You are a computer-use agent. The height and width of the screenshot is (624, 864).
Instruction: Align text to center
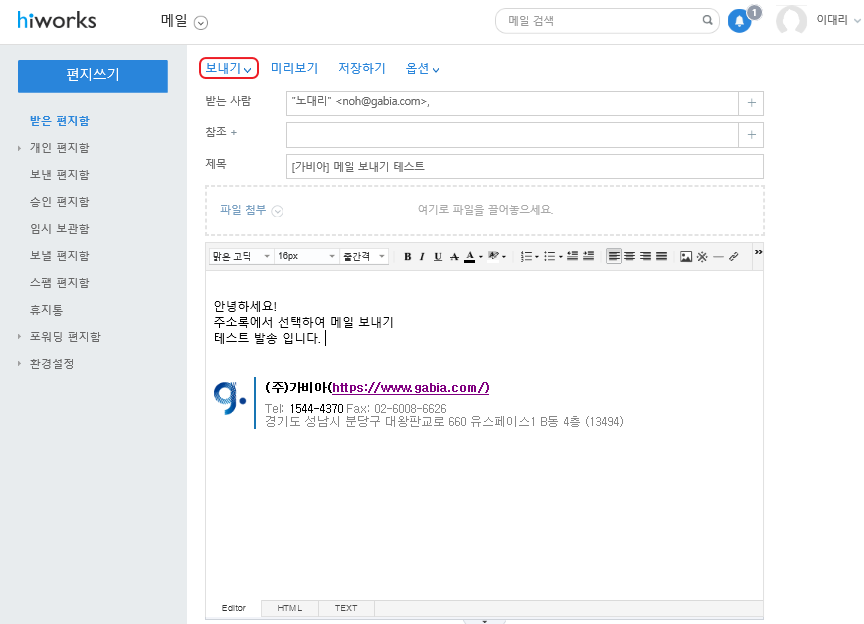630,257
